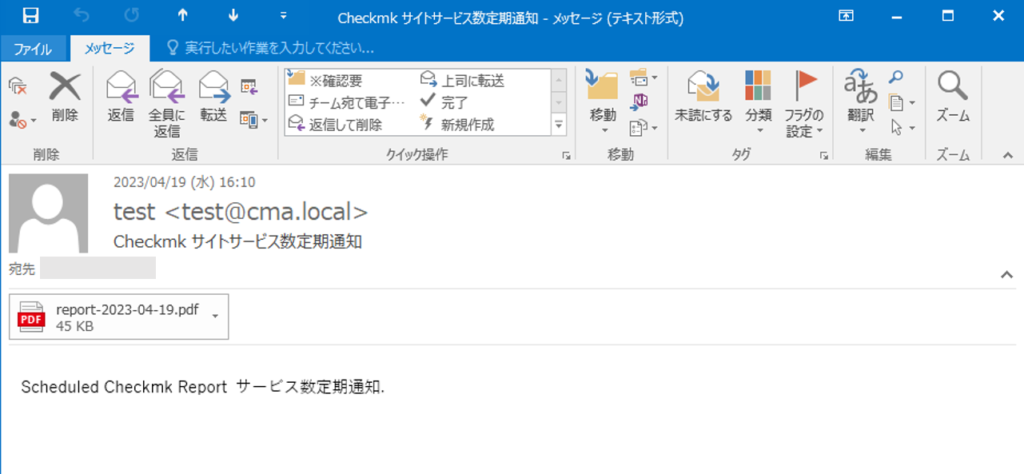
Task: Click the date 2023/04/19 (水) 16:10
Action: [x=184, y=182]
